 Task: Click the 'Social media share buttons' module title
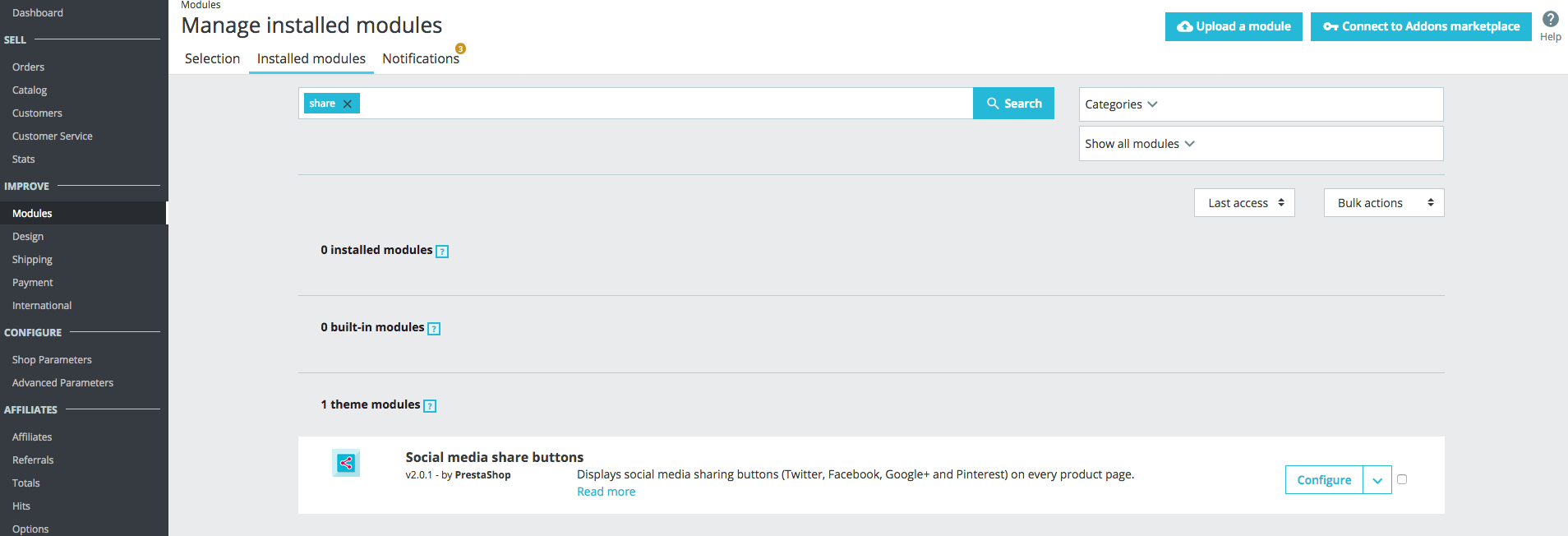click(x=495, y=457)
